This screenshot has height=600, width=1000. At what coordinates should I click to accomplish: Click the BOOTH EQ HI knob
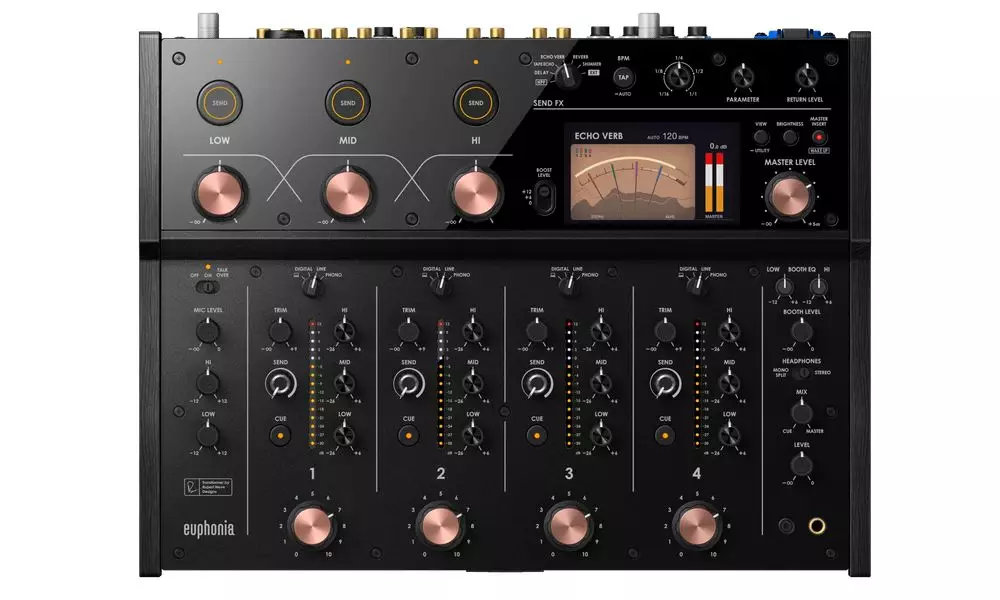(818, 287)
